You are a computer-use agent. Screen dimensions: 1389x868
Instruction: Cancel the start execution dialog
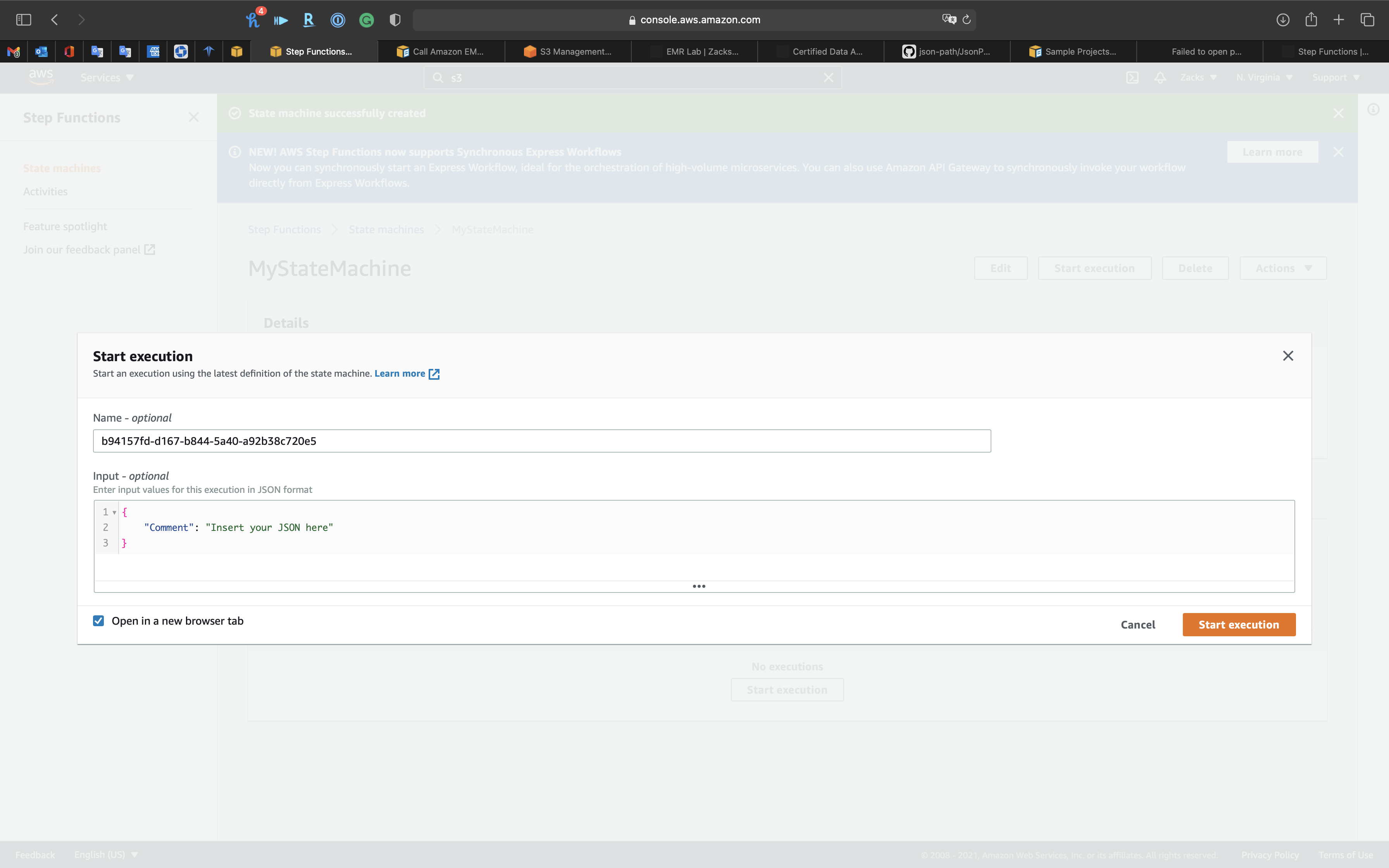click(1137, 625)
